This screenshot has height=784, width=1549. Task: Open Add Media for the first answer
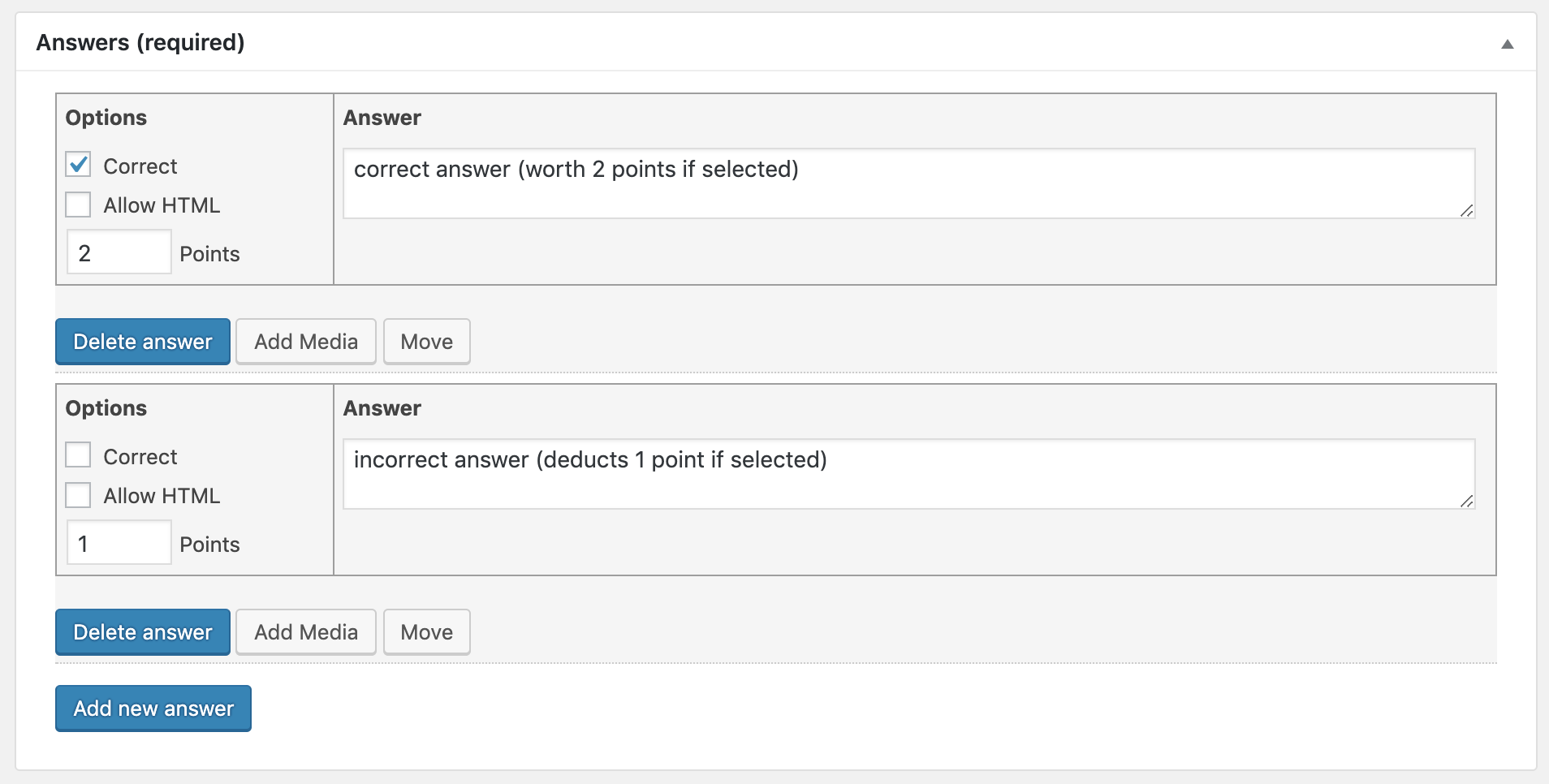tap(306, 341)
